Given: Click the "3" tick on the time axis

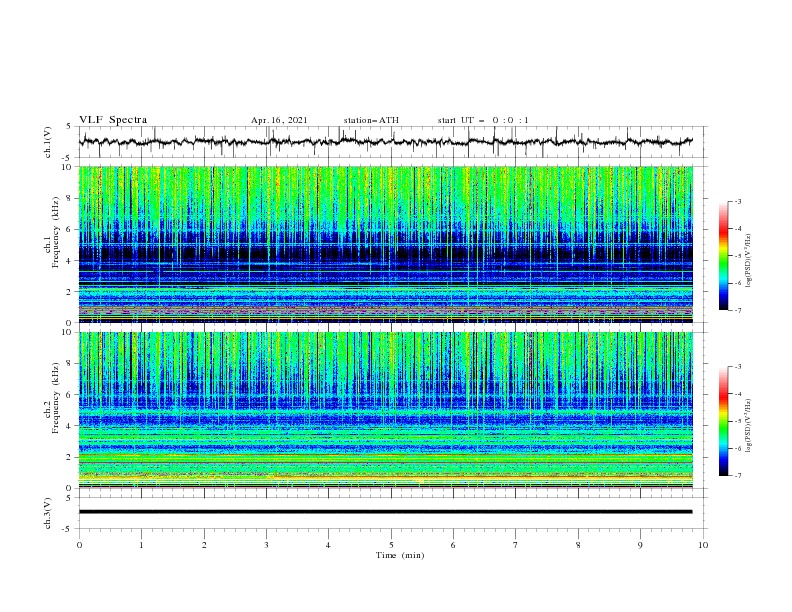Looking at the screenshot, I should click(x=266, y=545).
